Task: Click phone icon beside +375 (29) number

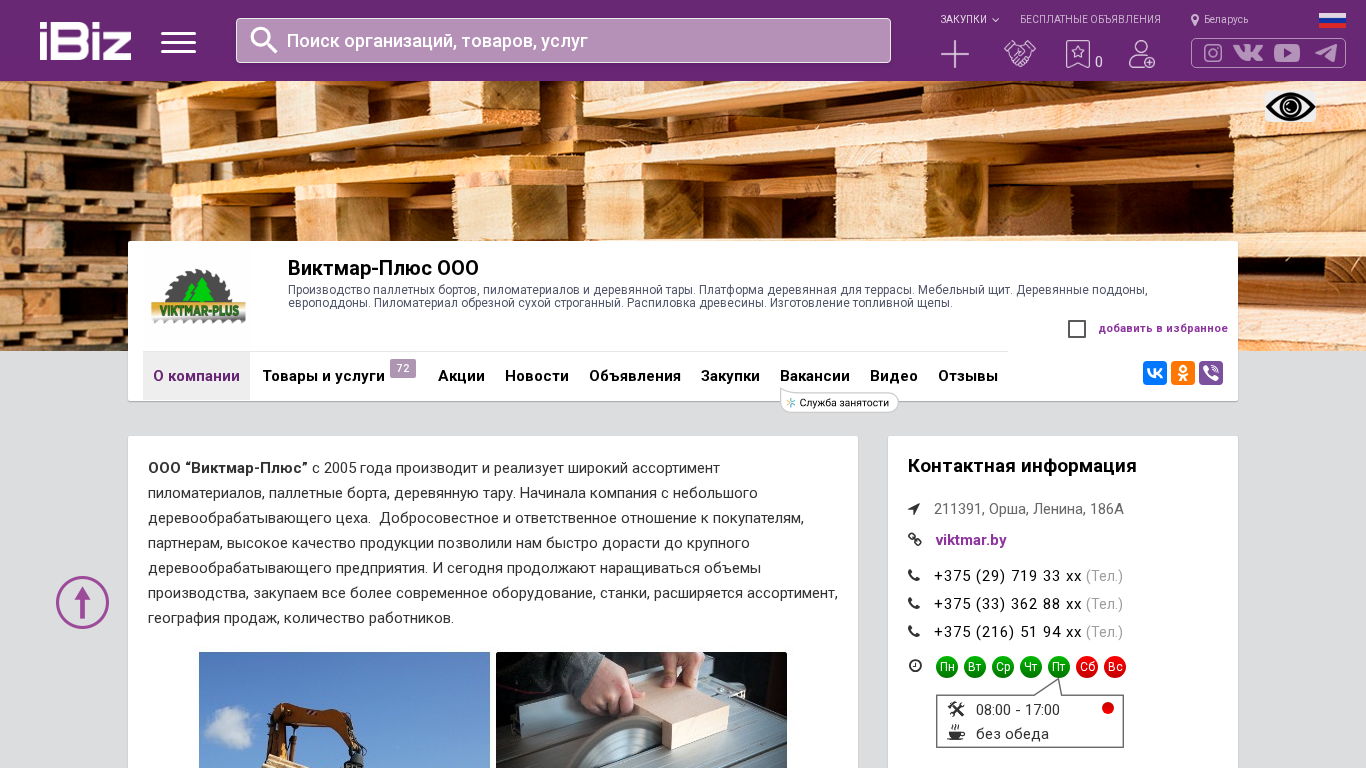Action: click(914, 576)
